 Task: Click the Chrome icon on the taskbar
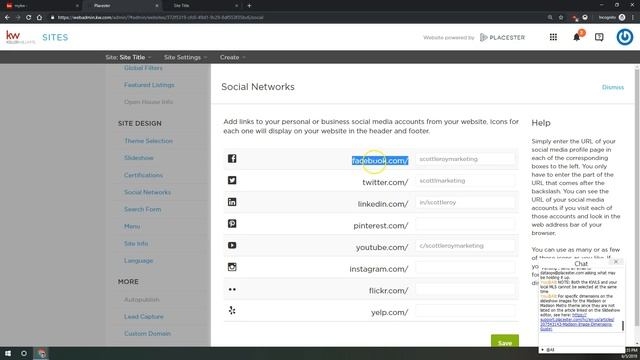coord(41,353)
